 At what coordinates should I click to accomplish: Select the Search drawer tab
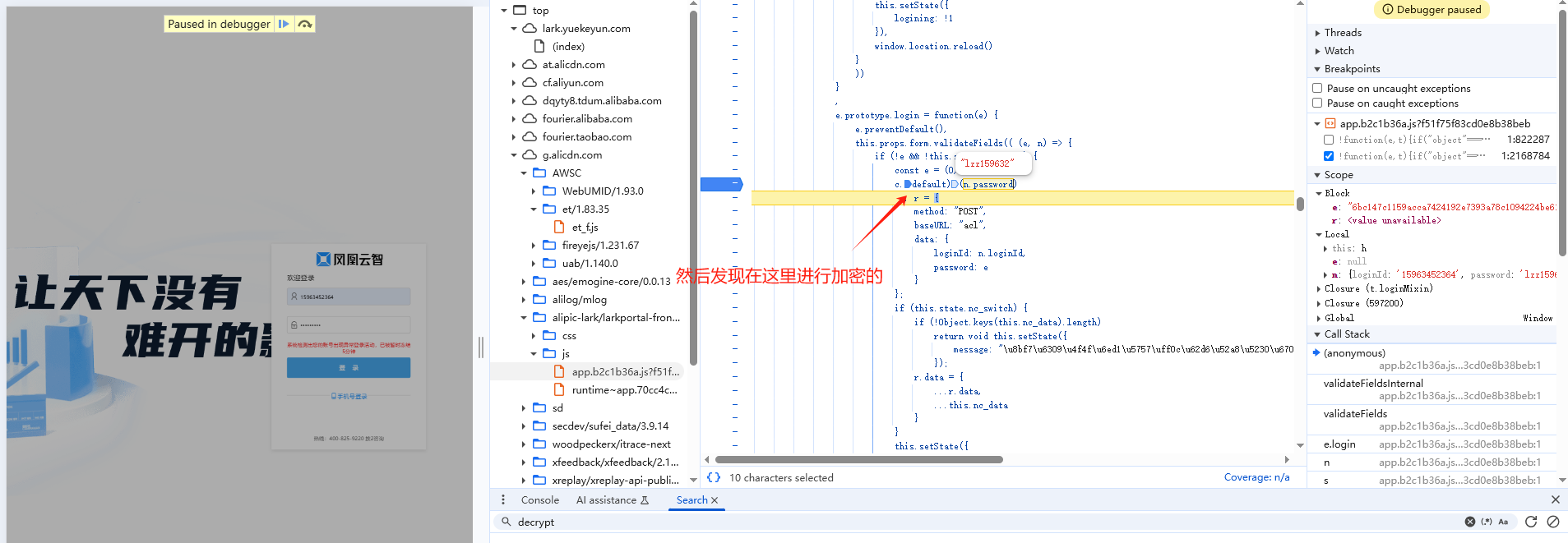pyautogui.click(x=691, y=499)
